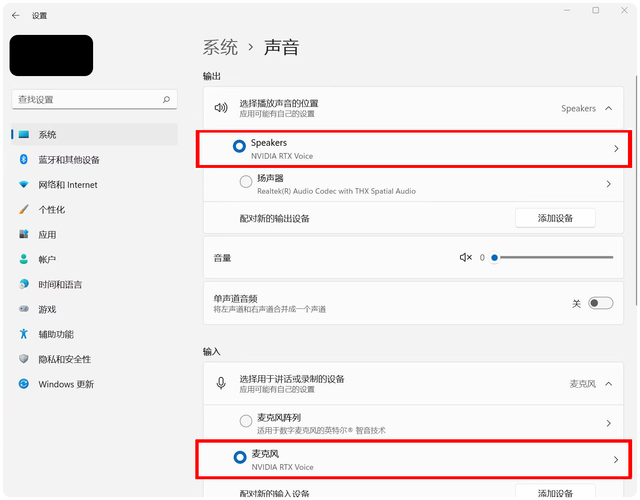Collapse the output device list chevron
Image resolution: width=640 pixels, height=500 pixels.
pyautogui.click(x=609, y=108)
